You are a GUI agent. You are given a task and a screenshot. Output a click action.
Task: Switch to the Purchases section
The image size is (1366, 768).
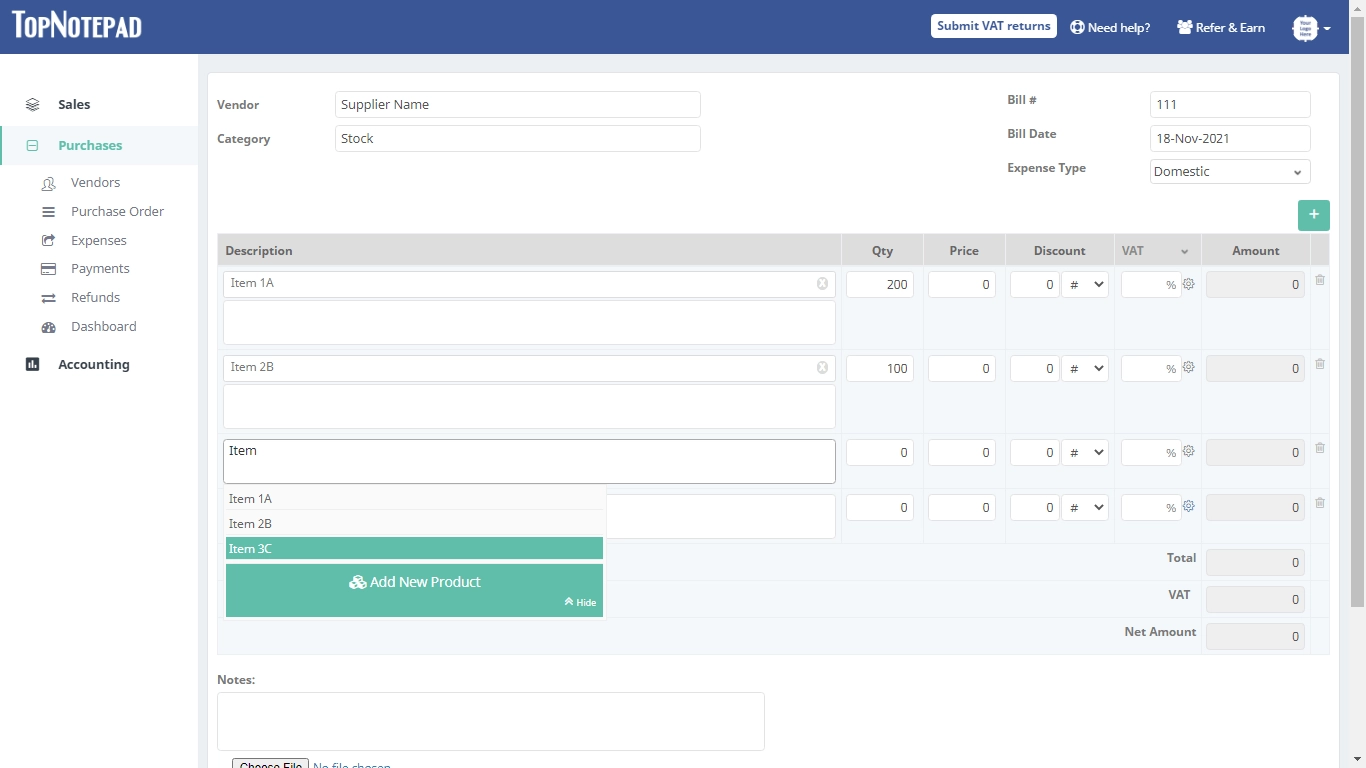(90, 144)
